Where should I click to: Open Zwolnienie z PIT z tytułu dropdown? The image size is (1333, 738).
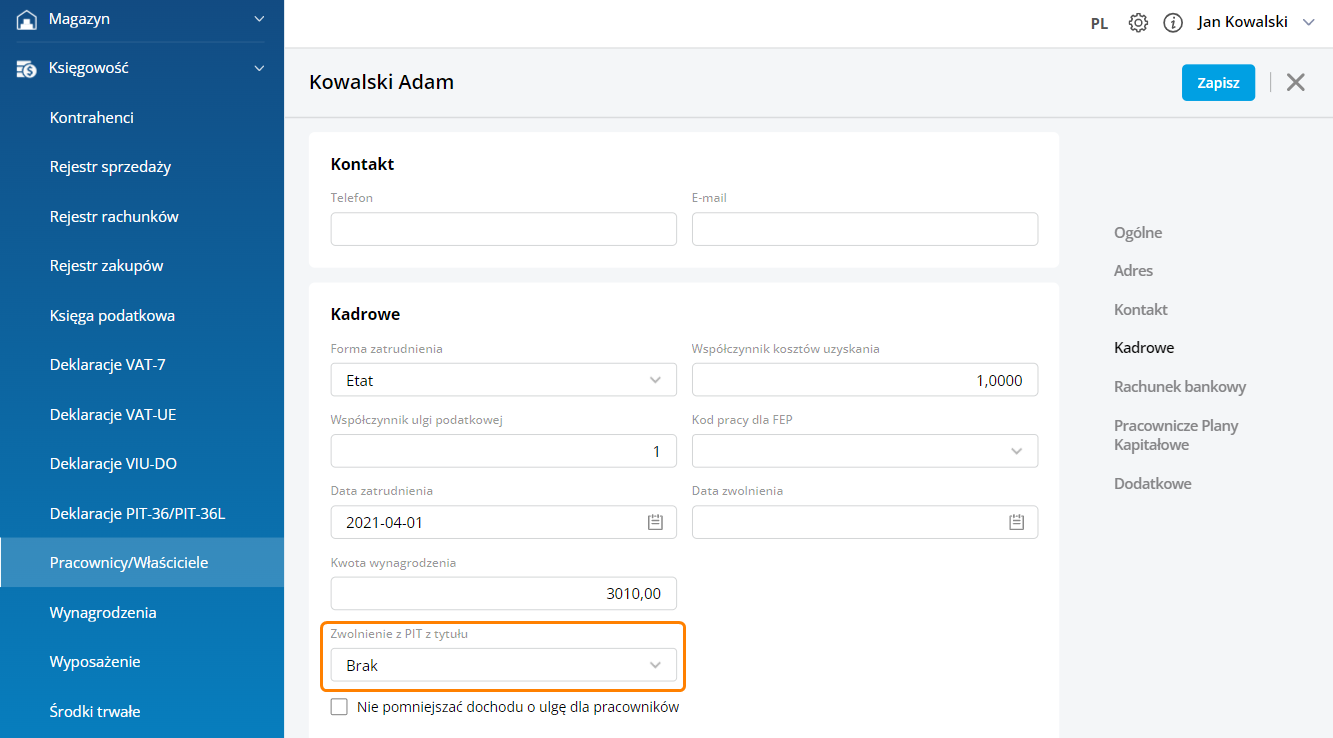point(503,665)
